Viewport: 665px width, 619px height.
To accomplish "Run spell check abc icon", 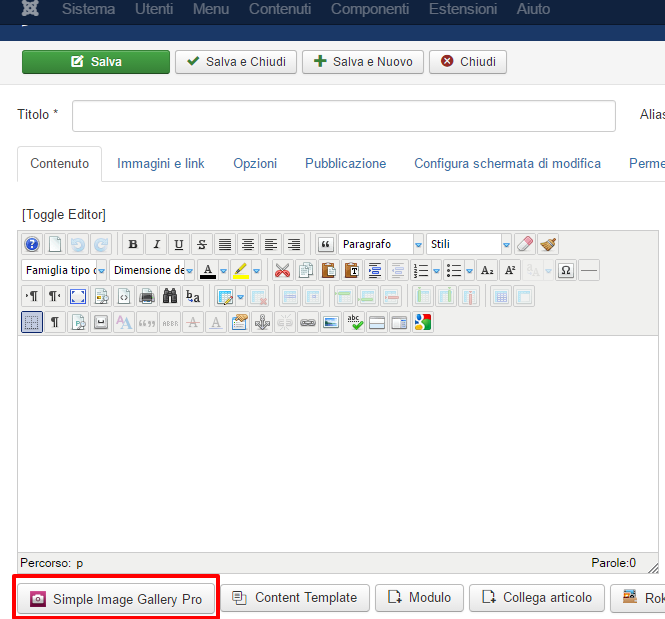I will [354, 322].
